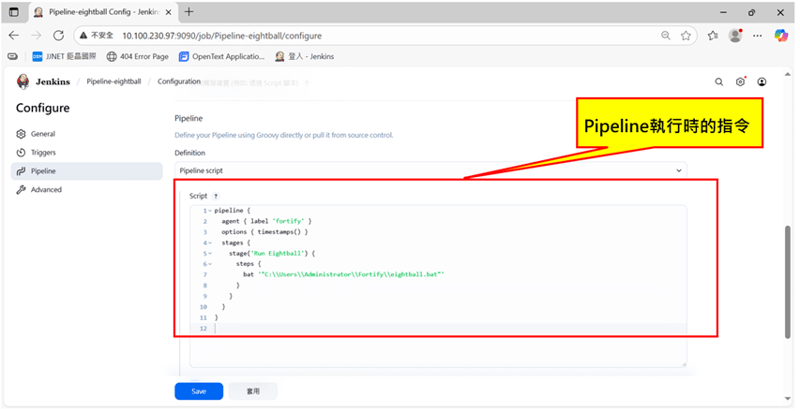Click the Script editor resize handle
This screenshot has height=412, width=800.
(x=683, y=364)
